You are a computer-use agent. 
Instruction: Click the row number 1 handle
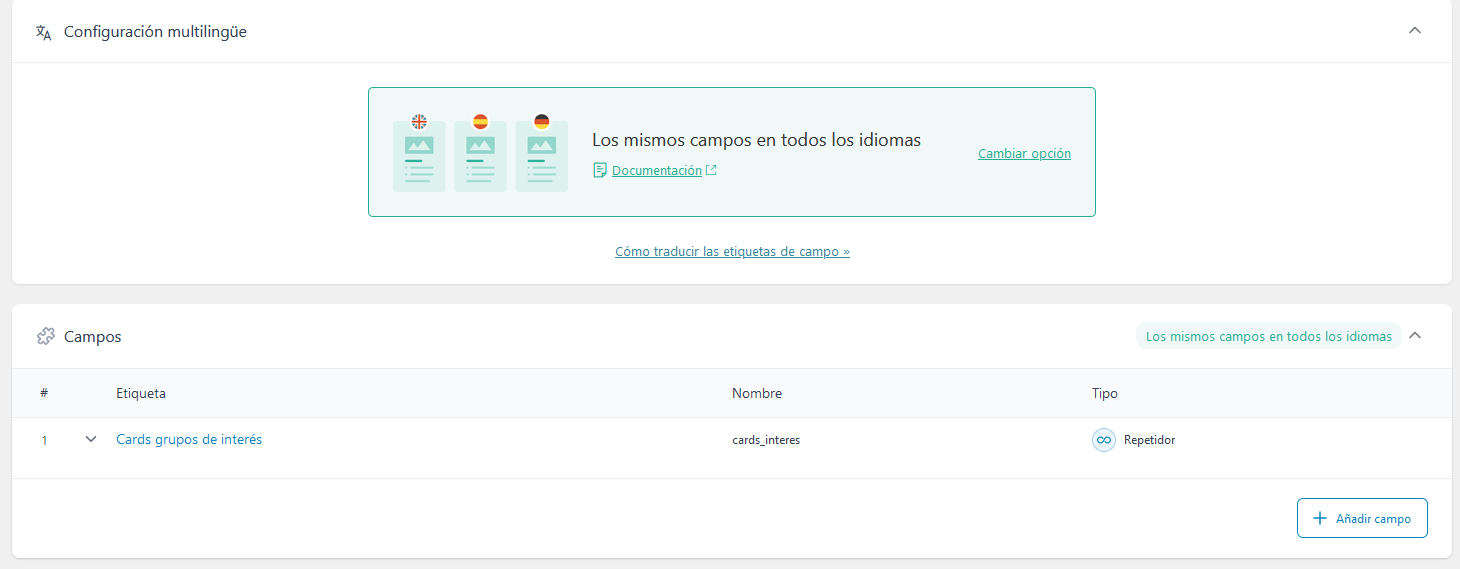click(44, 440)
